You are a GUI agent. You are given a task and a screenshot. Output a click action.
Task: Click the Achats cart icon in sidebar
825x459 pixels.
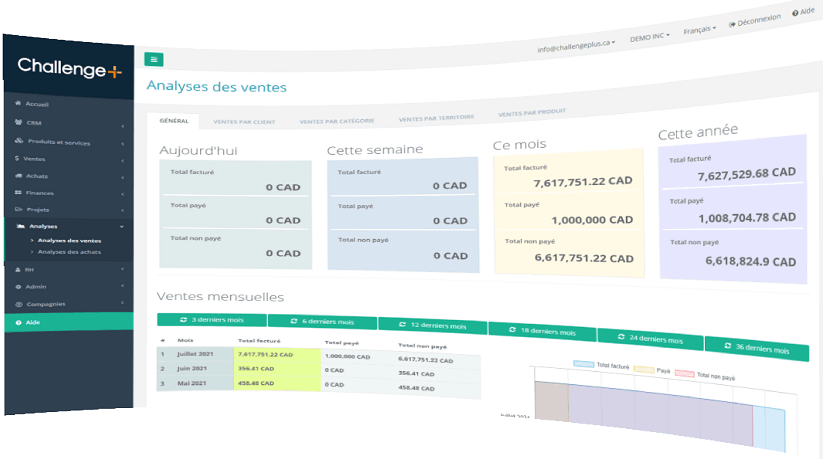tap(17, 175)
